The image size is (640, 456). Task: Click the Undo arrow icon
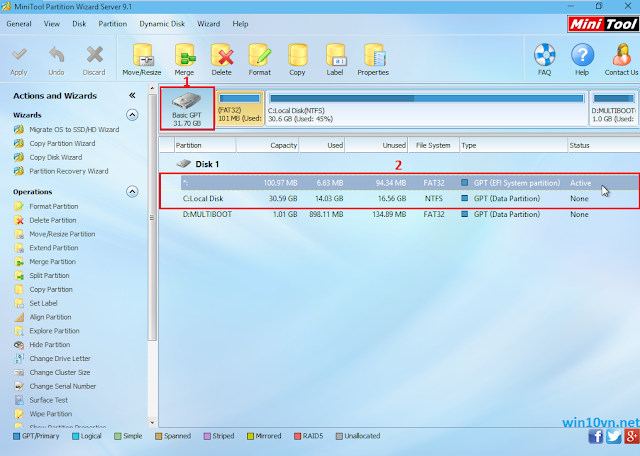(x=56, y=55)
